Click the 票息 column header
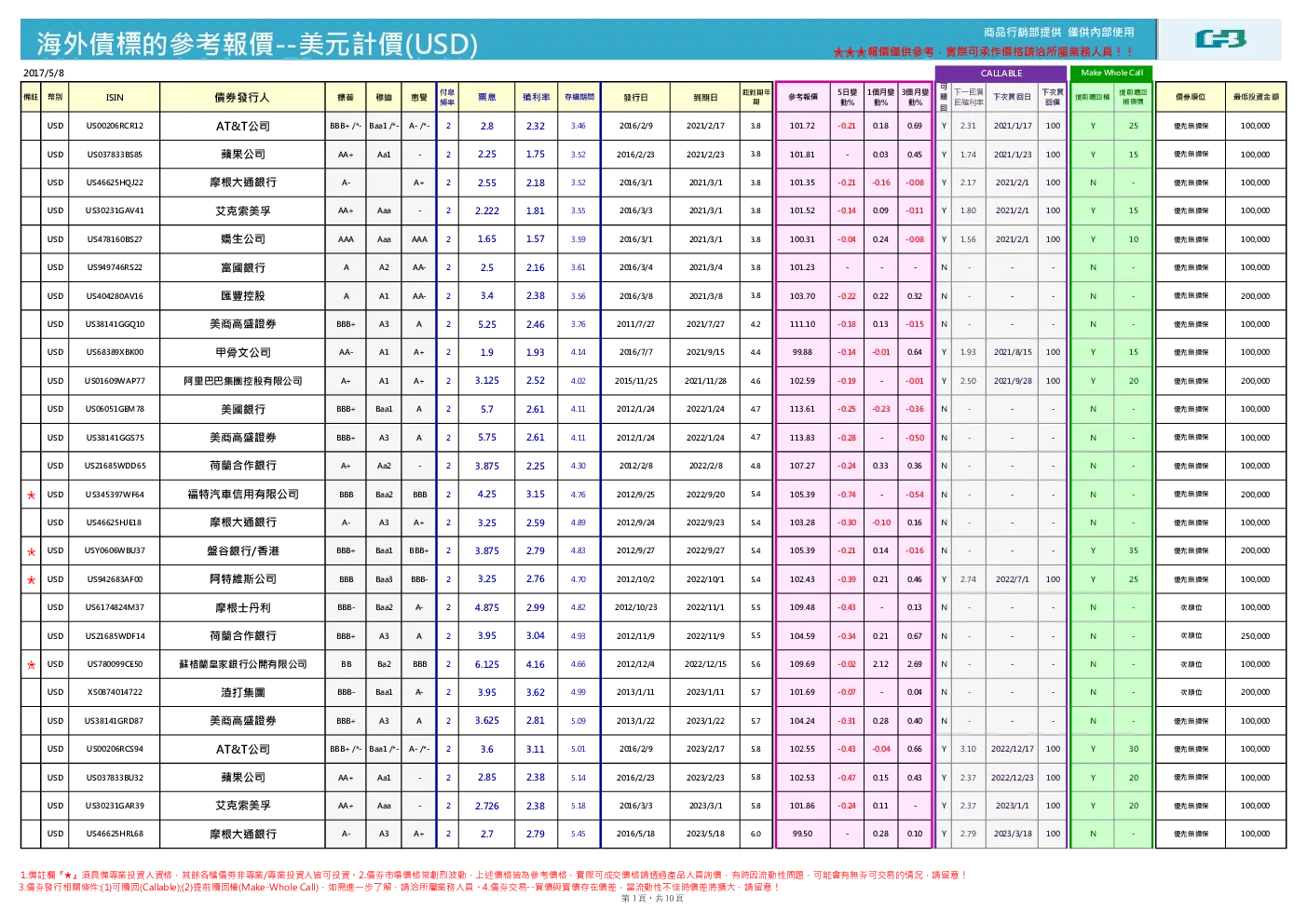Image resolution: width=1307 pixels, height=924 pixels. pyautogui.click(x=487, y=97)
